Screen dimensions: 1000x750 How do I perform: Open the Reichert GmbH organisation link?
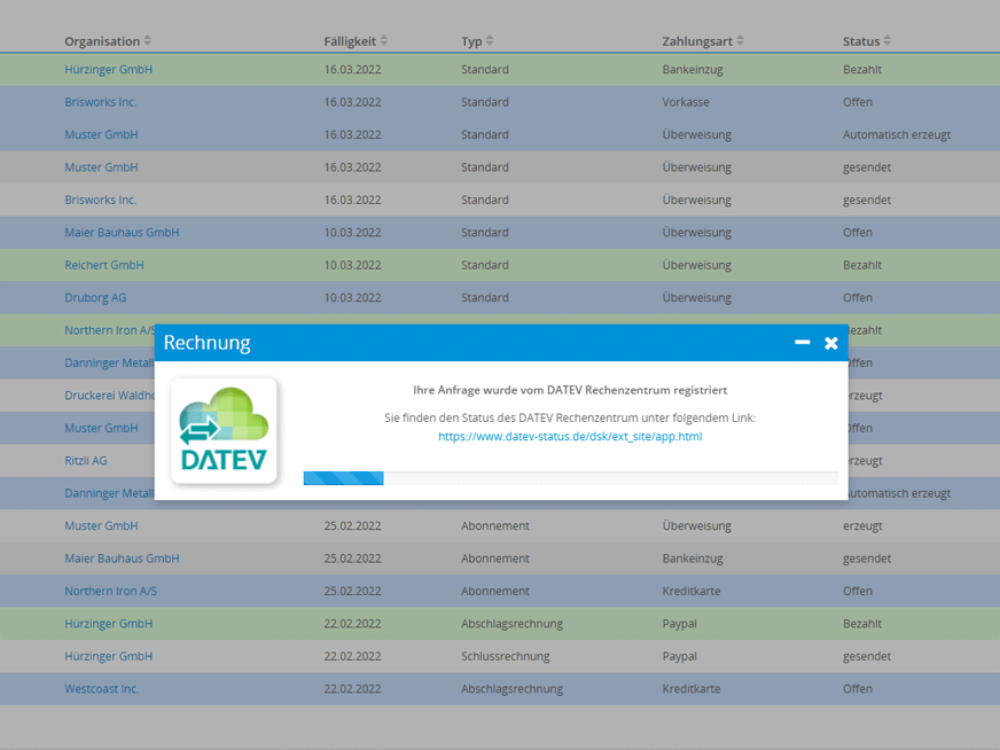click(104, 265)
